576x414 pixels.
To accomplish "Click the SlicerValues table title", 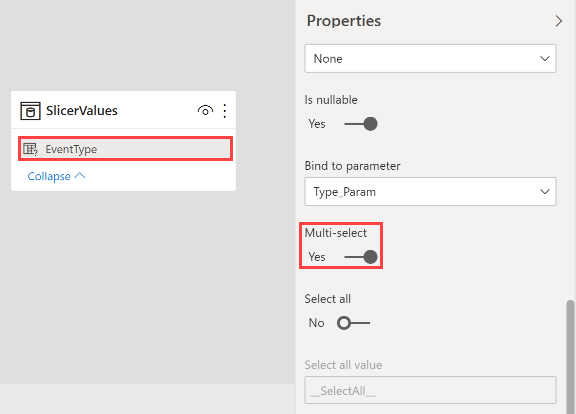I will tap(82, 111).
